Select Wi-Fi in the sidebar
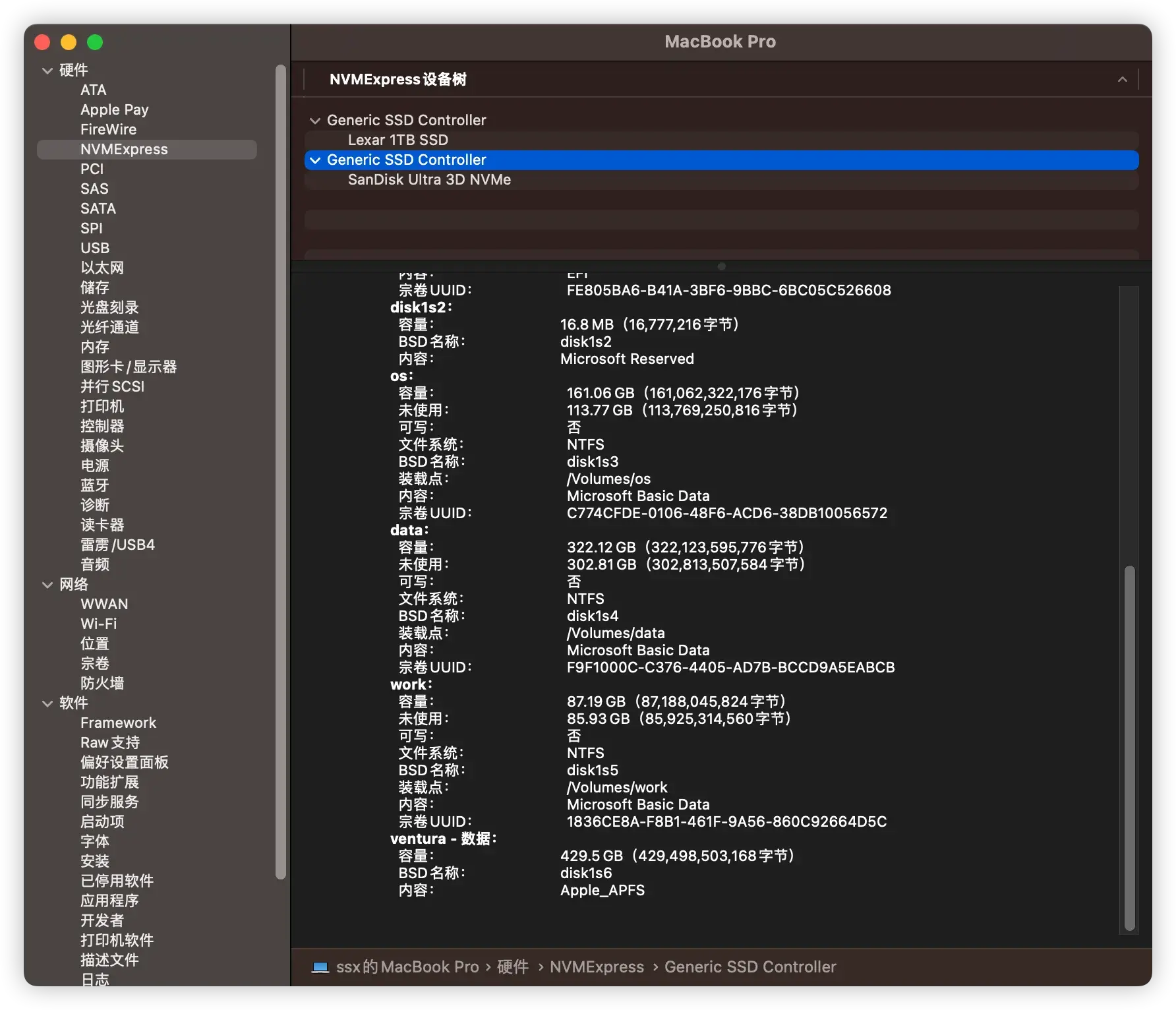The width and height of the screenshot is (1176, 1010). (99, 624)
